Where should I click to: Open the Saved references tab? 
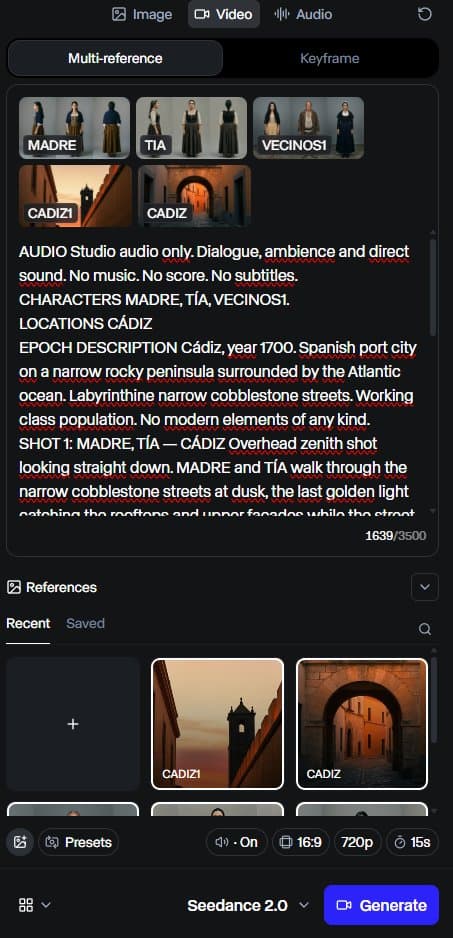pyautogui.click(x=86, y=623)
